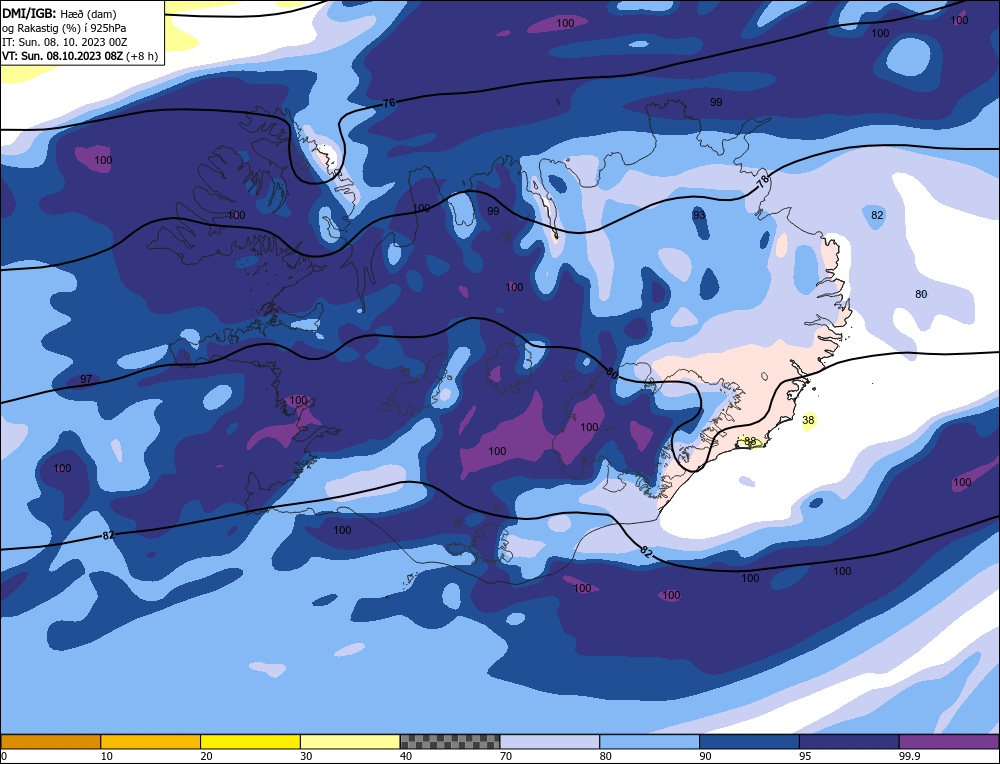Pick the light blue 80–90 legend swatch

[x=649, y=741]
